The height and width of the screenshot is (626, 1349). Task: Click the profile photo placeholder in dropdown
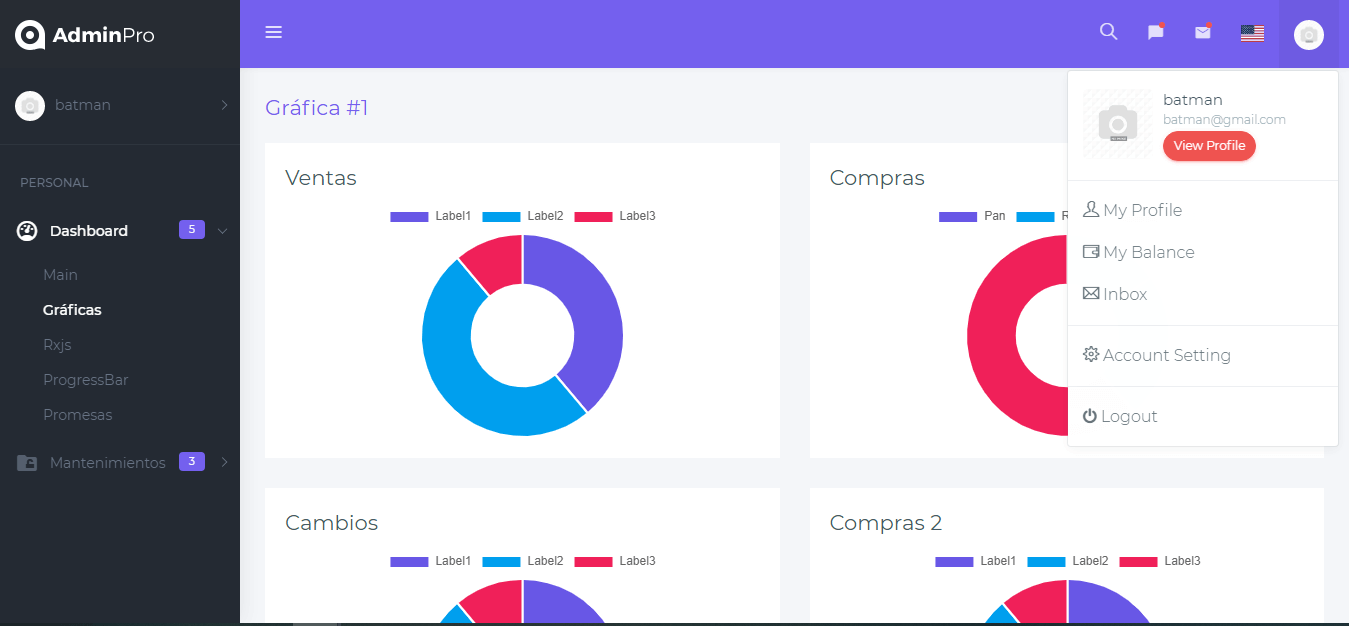point(1118,124)
